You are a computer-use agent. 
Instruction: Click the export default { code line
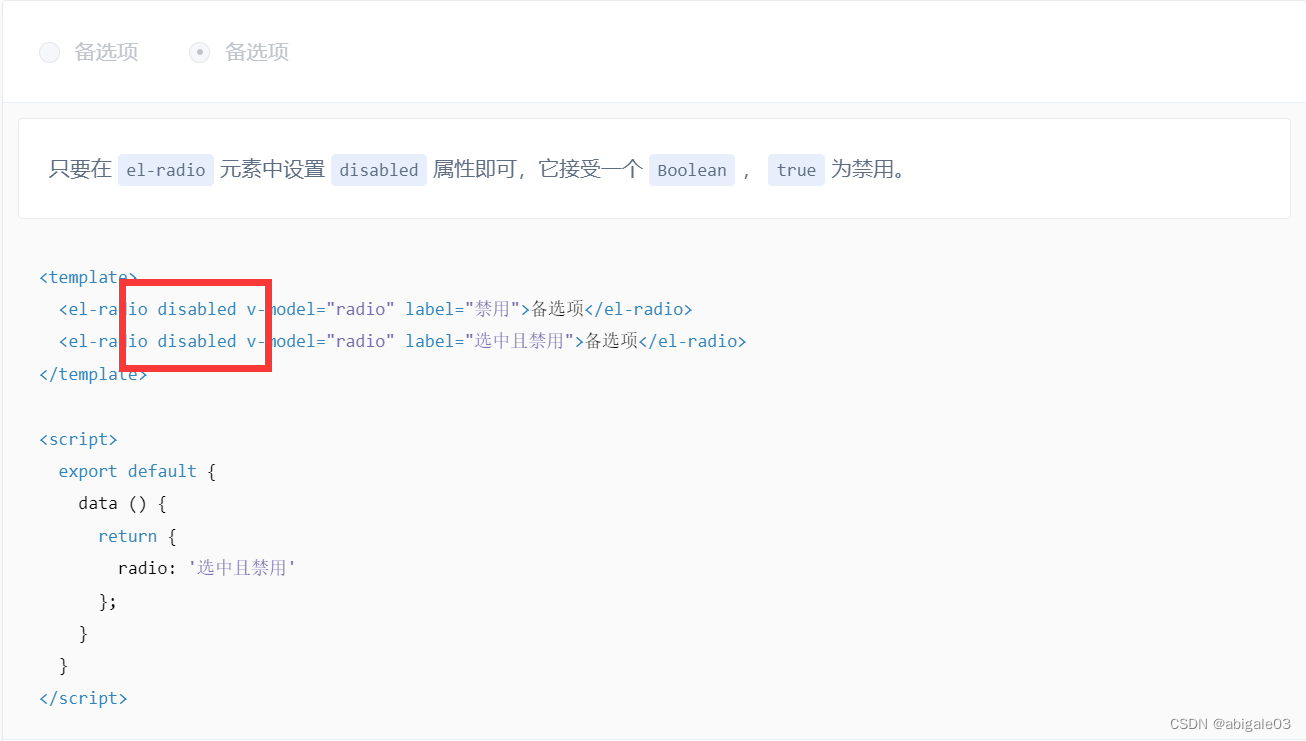[137, 471]
